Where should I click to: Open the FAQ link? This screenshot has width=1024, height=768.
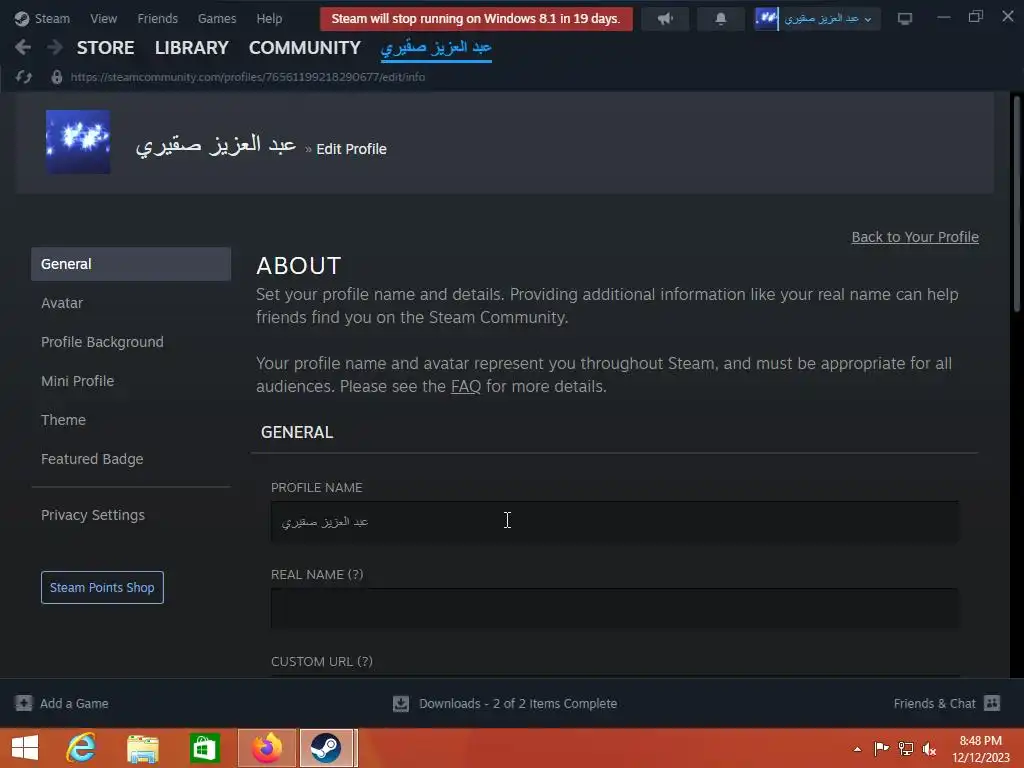tap(466, 387)
